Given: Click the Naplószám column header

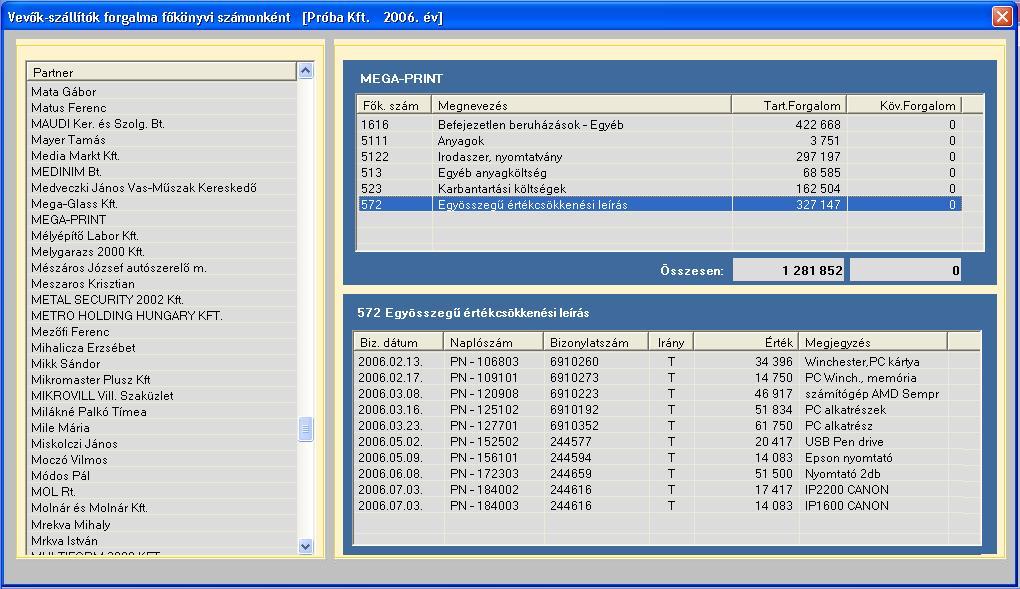Looking at the screenshot, I should pyautogui.click(x=494, y=342).
